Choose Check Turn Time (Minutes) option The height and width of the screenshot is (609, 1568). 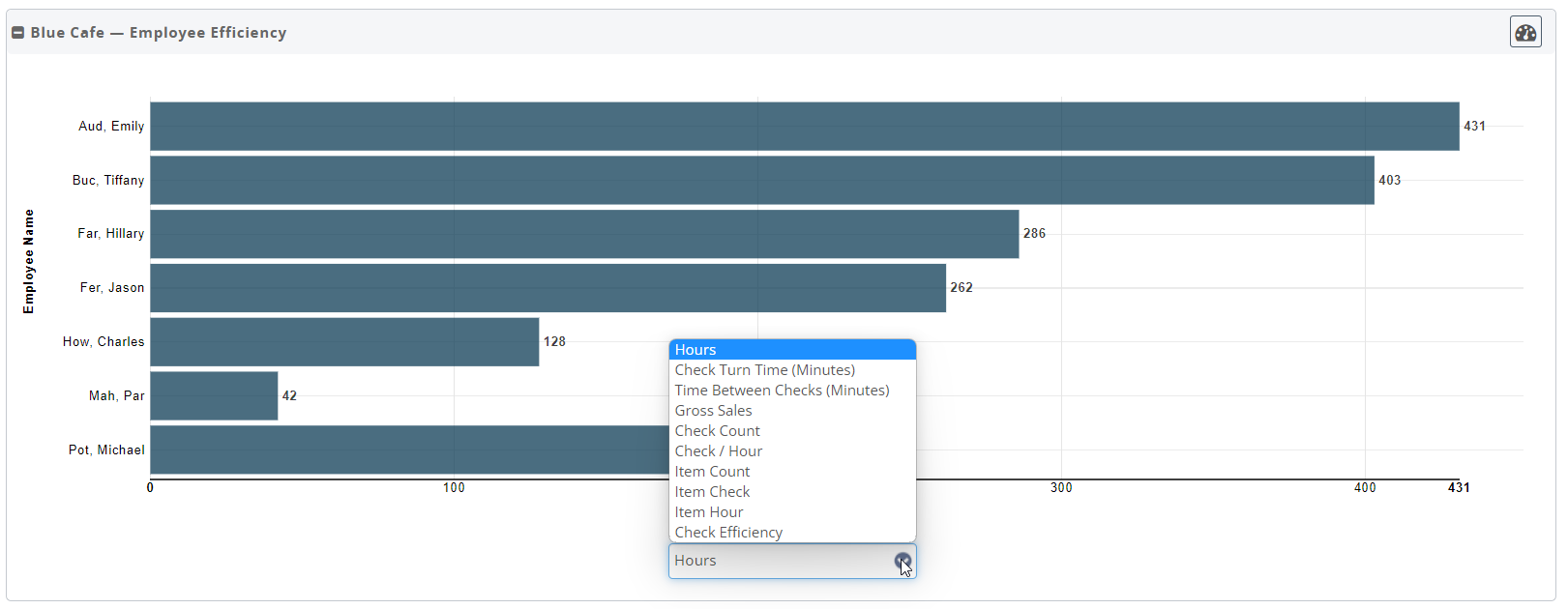click(764, 370)
